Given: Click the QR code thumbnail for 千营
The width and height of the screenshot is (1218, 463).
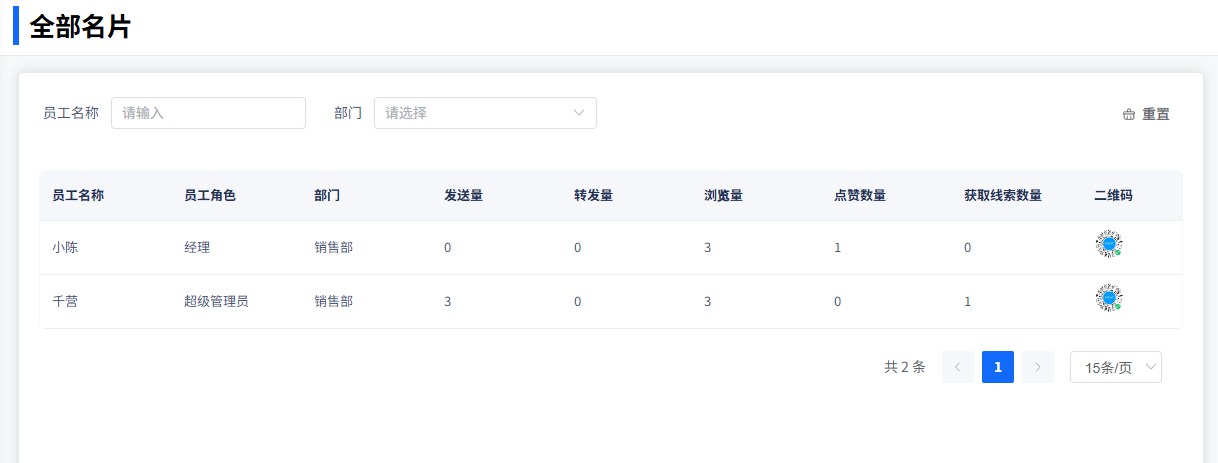Looking at the screenshot, I should coord(1108,299).
